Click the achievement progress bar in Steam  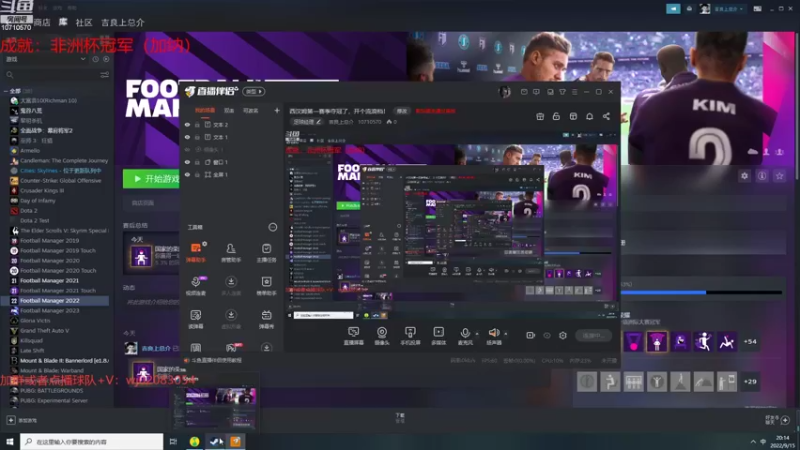coord(702,292)
